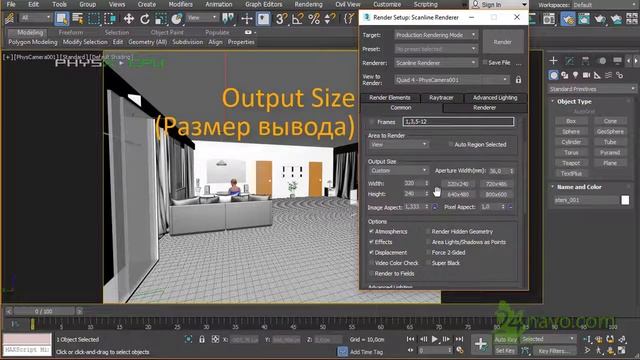The image size is (640, 360).
Task: Select the Select Object tool
Action: click(62, 18)
